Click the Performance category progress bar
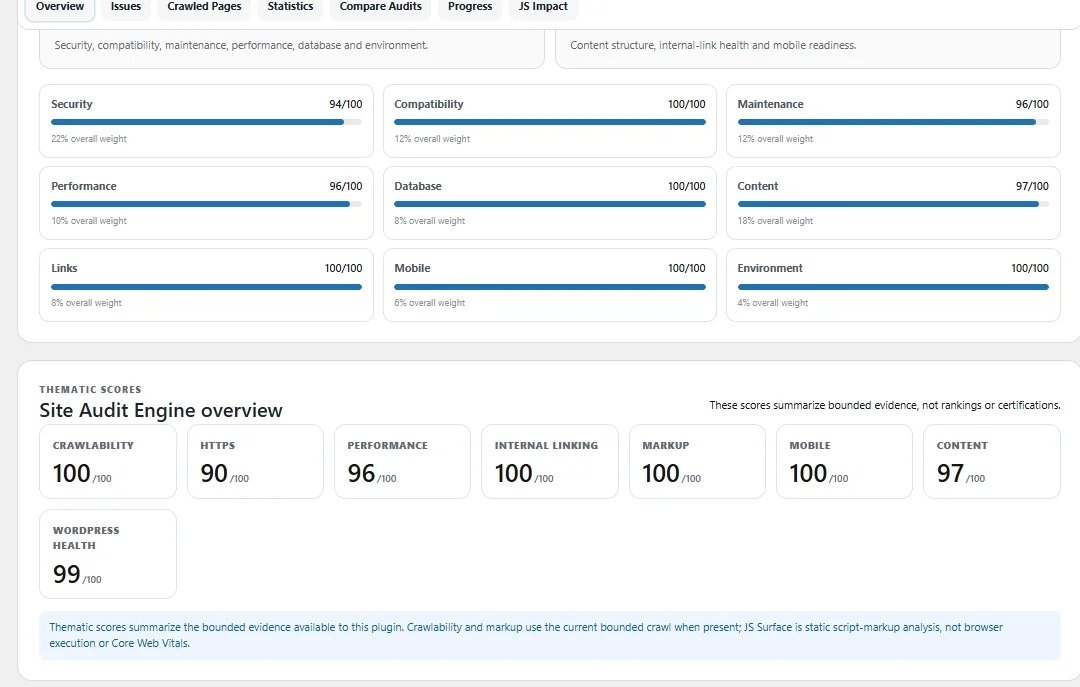 pyautogui.click(x=207, y=204)
